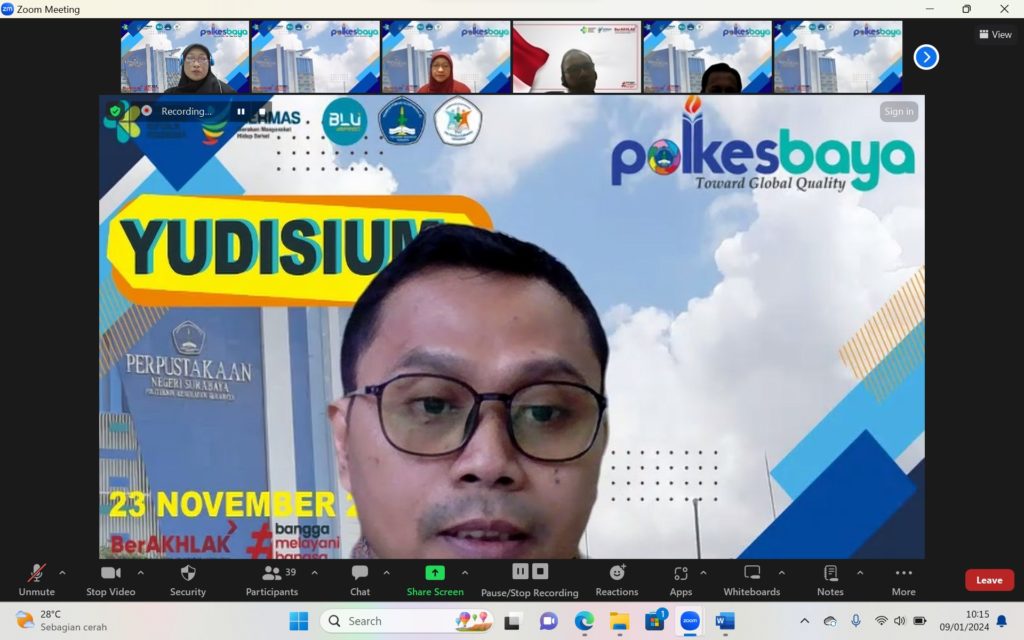This screenshot has width=1024, height=640.
Task: Open Wi-Fi network settings in tray
Action: (881, 621)
